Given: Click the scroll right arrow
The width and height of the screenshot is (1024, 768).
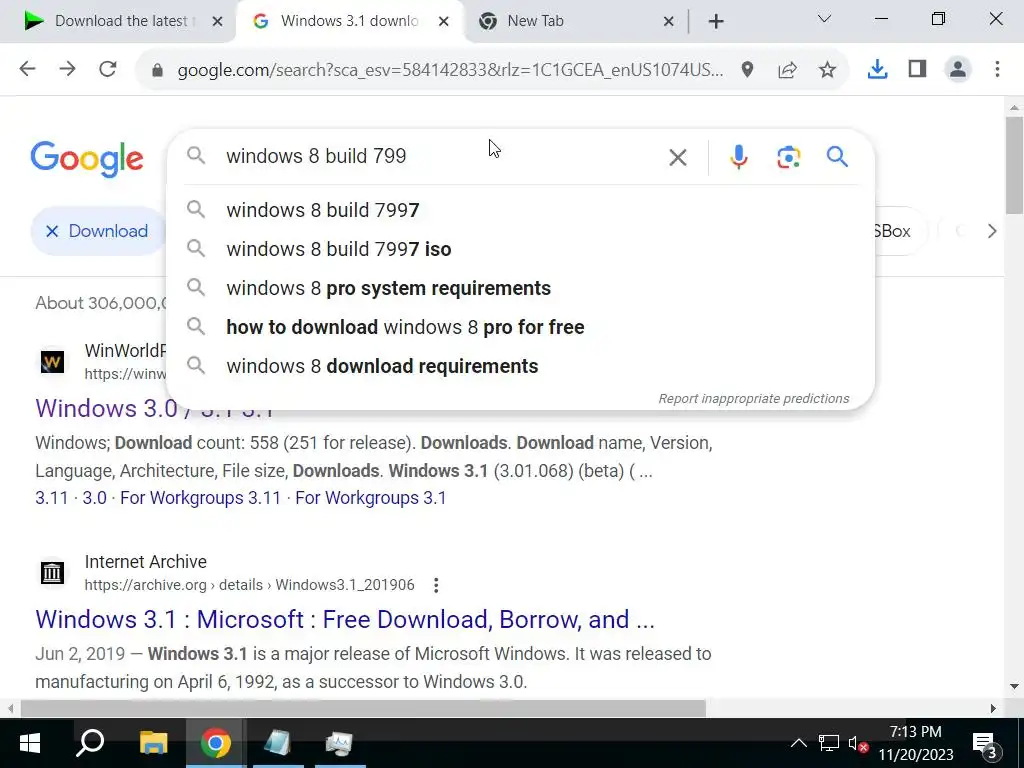Looking at the screenshot, I should point(993,709).
